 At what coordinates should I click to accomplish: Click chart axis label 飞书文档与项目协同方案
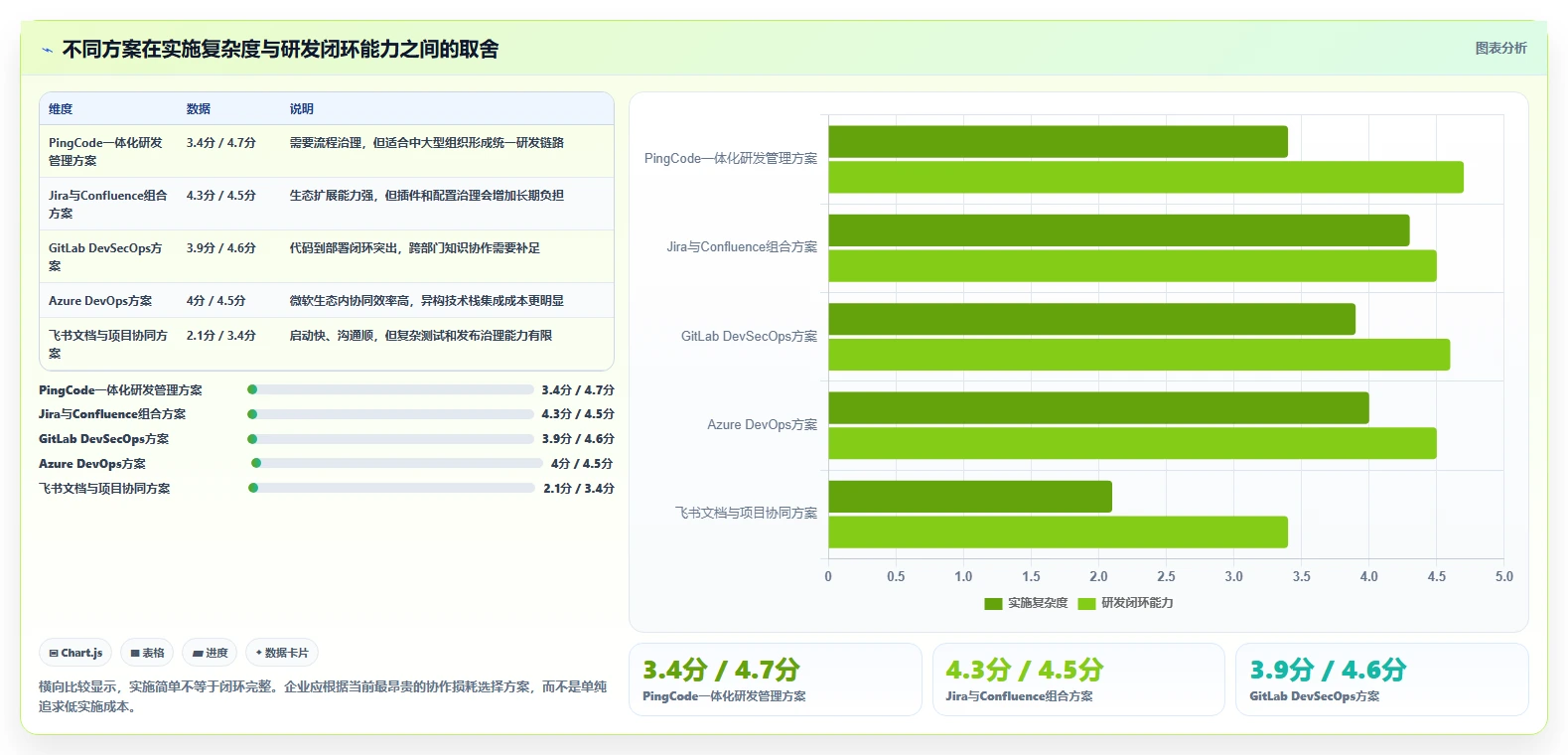(x=746, y=514)
